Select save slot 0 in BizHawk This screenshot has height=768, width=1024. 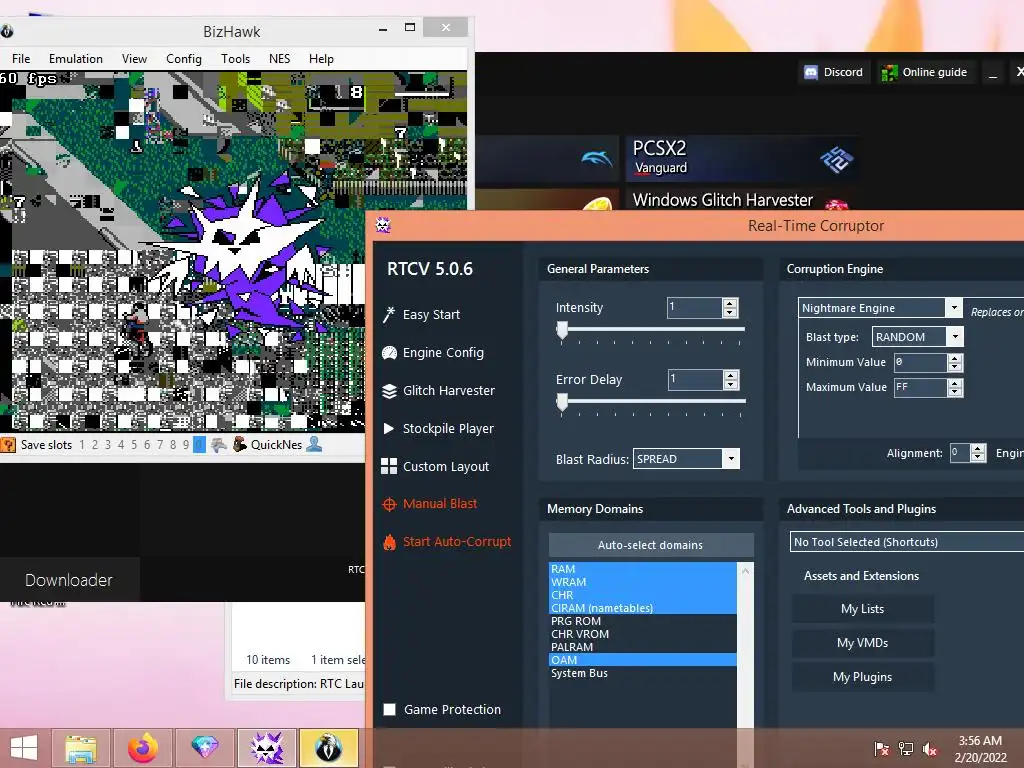(x=199, y=445)
